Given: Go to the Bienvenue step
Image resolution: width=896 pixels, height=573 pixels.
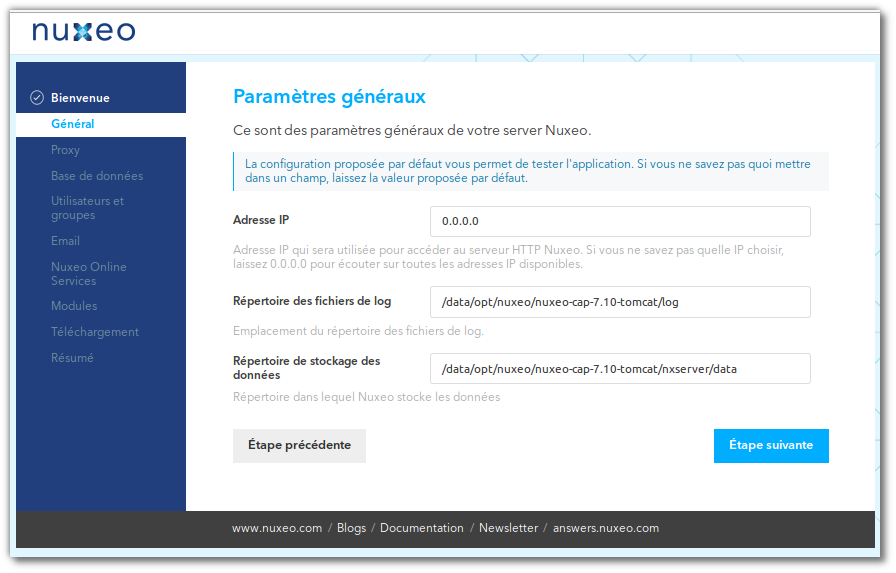Looking at the screenshot, I should pos(80,98).
